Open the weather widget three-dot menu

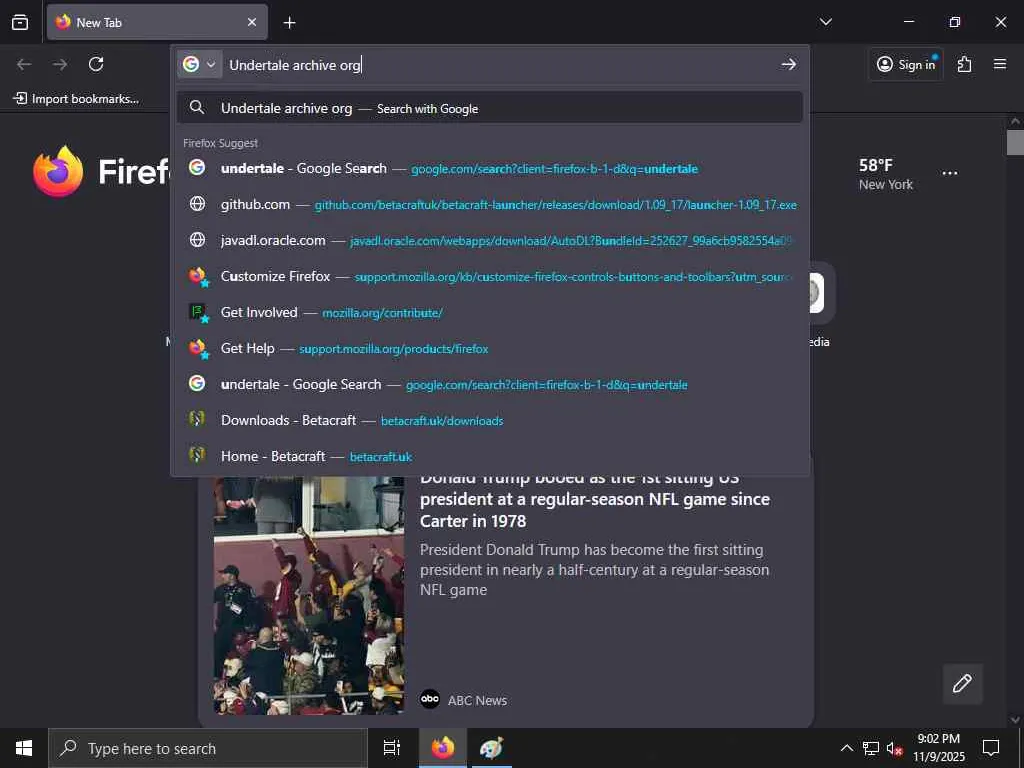[x=950, y=174]
